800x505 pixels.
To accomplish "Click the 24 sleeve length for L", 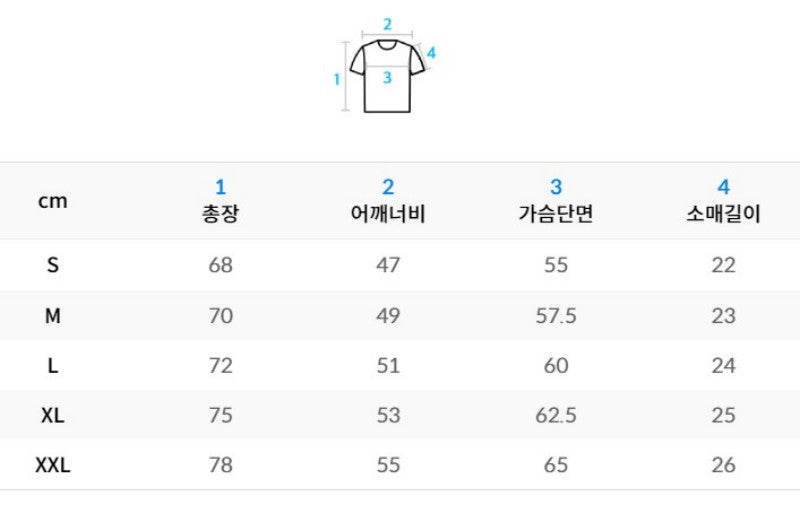I will [x=723, y=366].
